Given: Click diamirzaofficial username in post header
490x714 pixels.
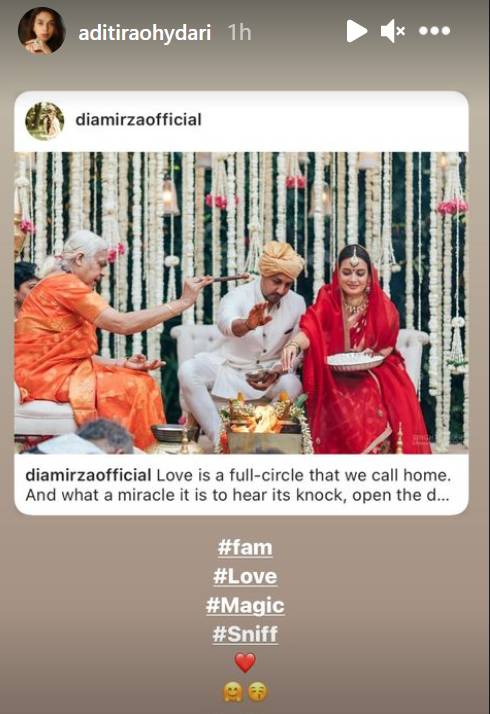Looking at the screenshot, I should pos(138,120).
